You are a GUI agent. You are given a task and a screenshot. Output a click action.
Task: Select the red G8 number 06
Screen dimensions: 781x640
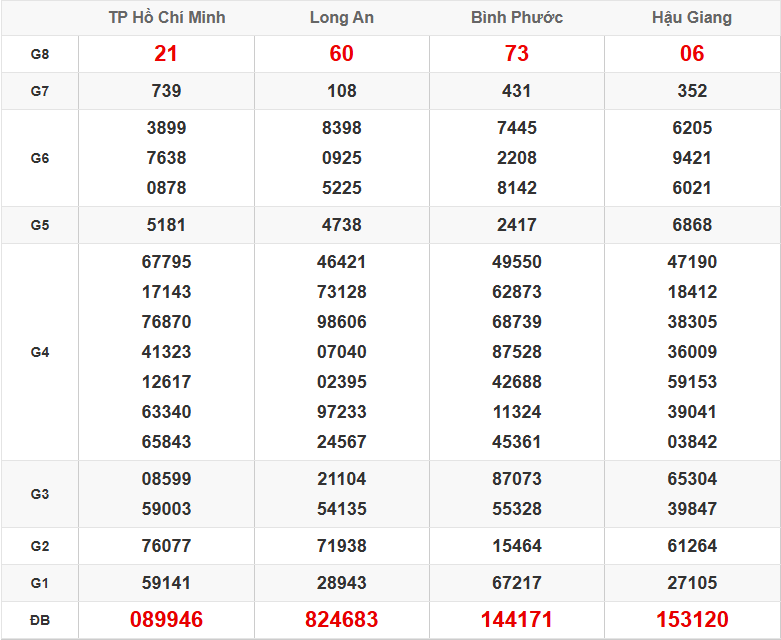point(692,54)
